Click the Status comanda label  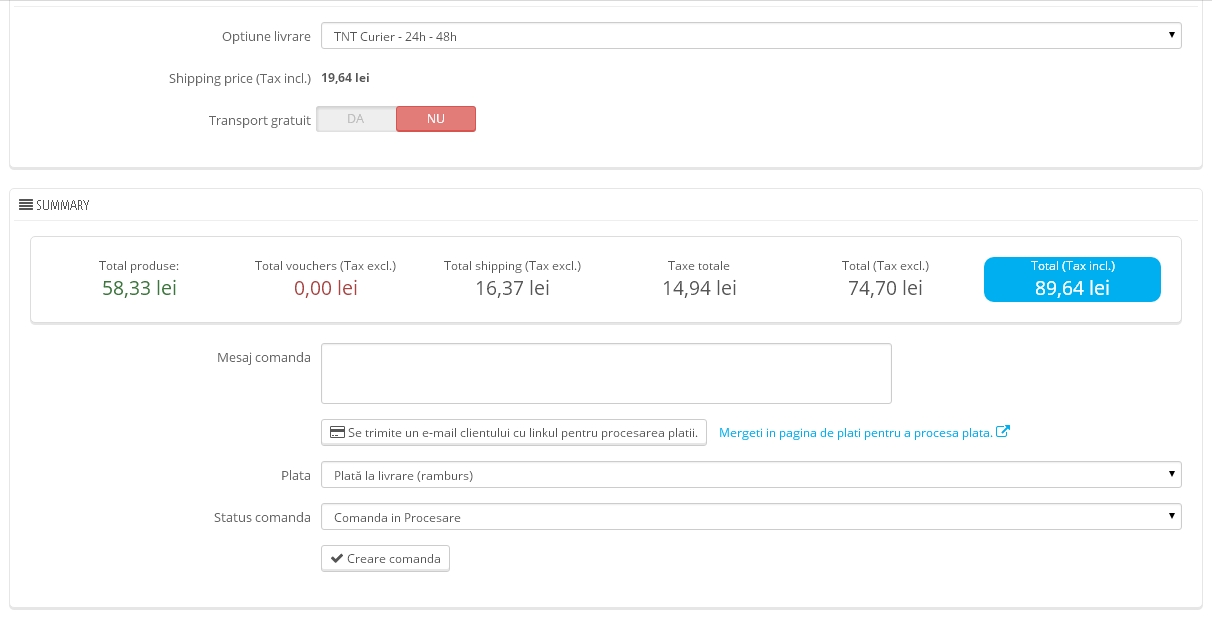262,517
